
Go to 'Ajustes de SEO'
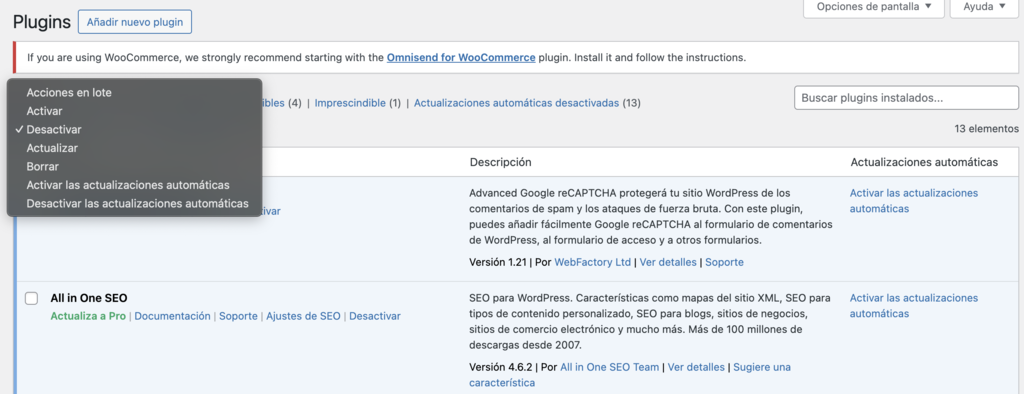click(x=303, y=316)
